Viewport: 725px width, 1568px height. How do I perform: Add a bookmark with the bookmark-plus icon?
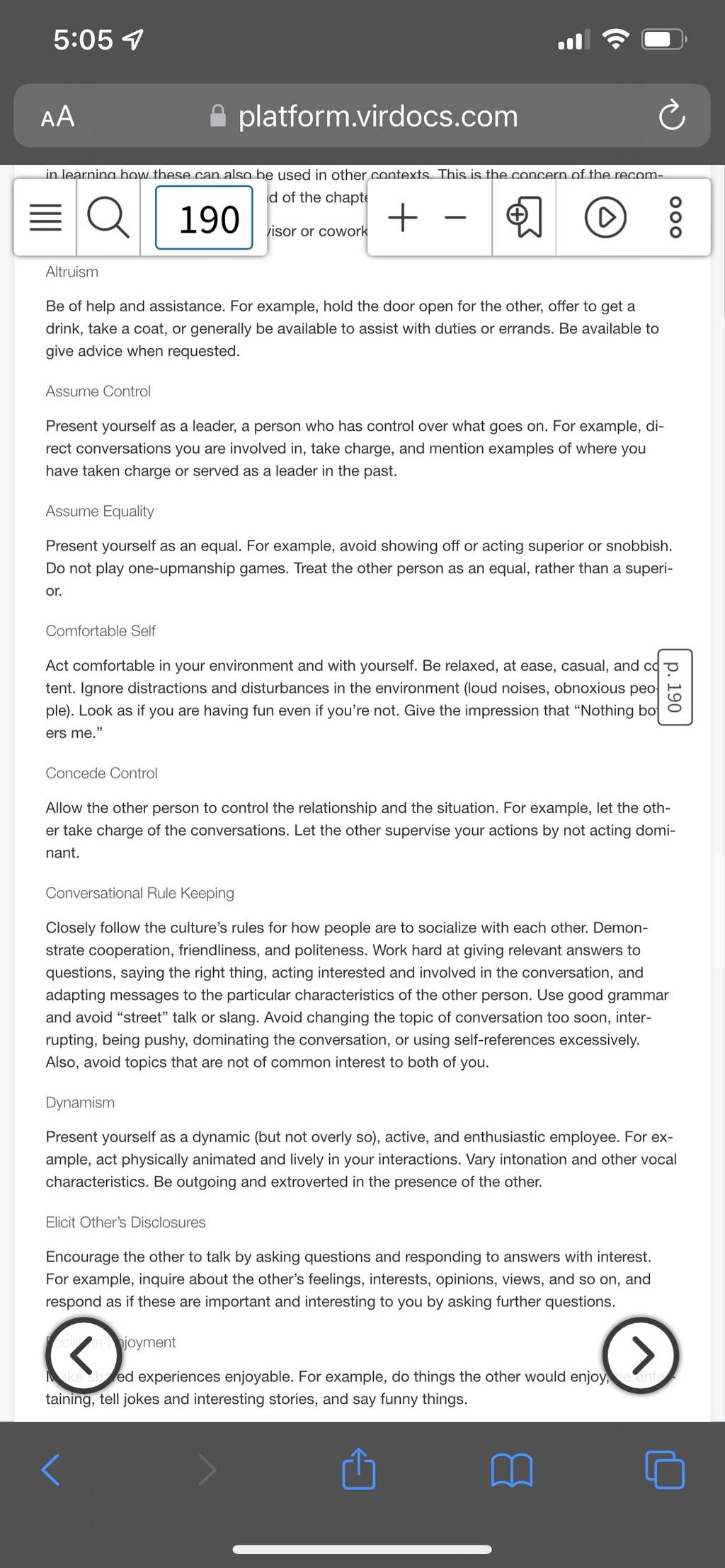(x=525, y=218)
